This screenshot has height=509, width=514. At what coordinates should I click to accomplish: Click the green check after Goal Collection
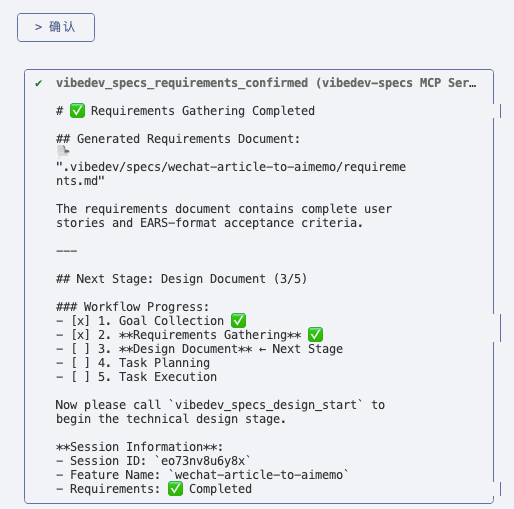pos(238,321)
